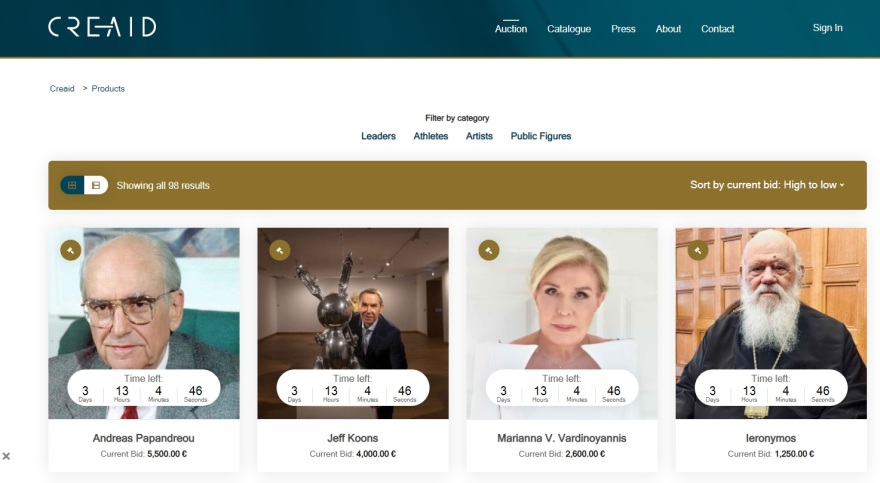This screenshot has width=880, height=483.
Task: Open the Auction menu item
Action: coord(511,29)
